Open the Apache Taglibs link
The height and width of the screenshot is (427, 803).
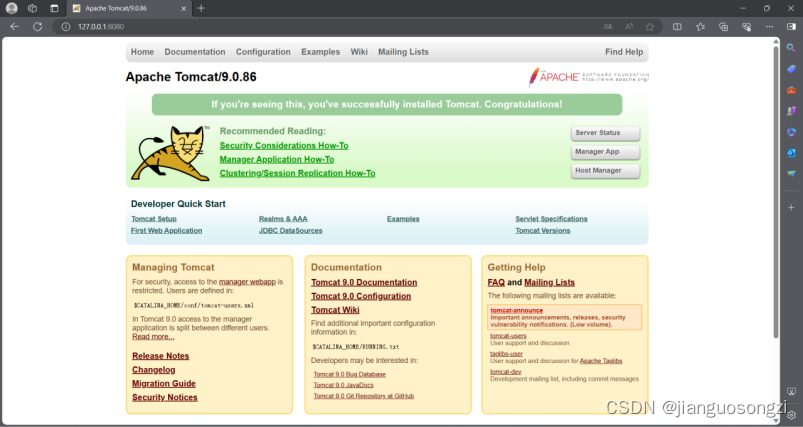[601, 360]
